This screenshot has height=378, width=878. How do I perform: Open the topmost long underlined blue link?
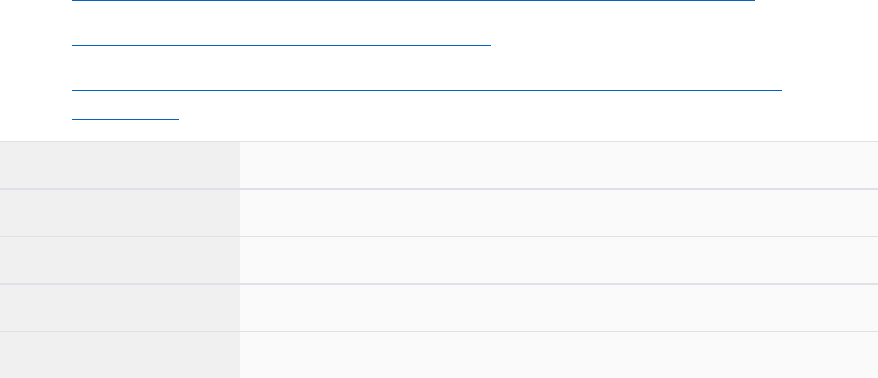click(413, 1)
